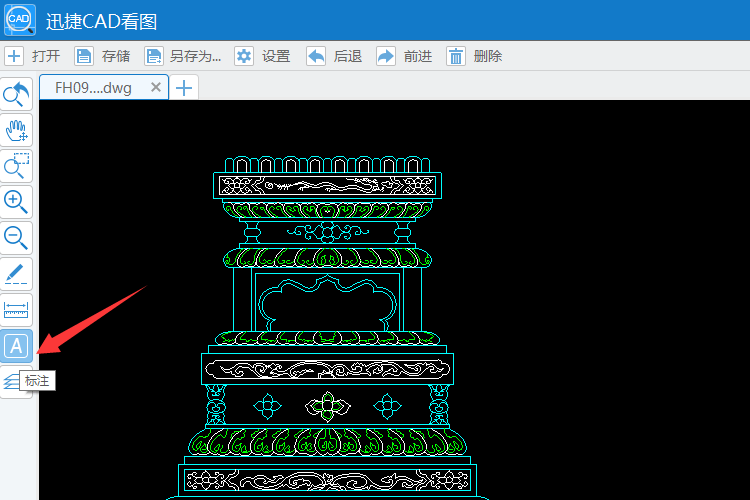Viewport: 750px width, 500px height.
Task: Click the 存储 save button
Action: click(102, 56)
